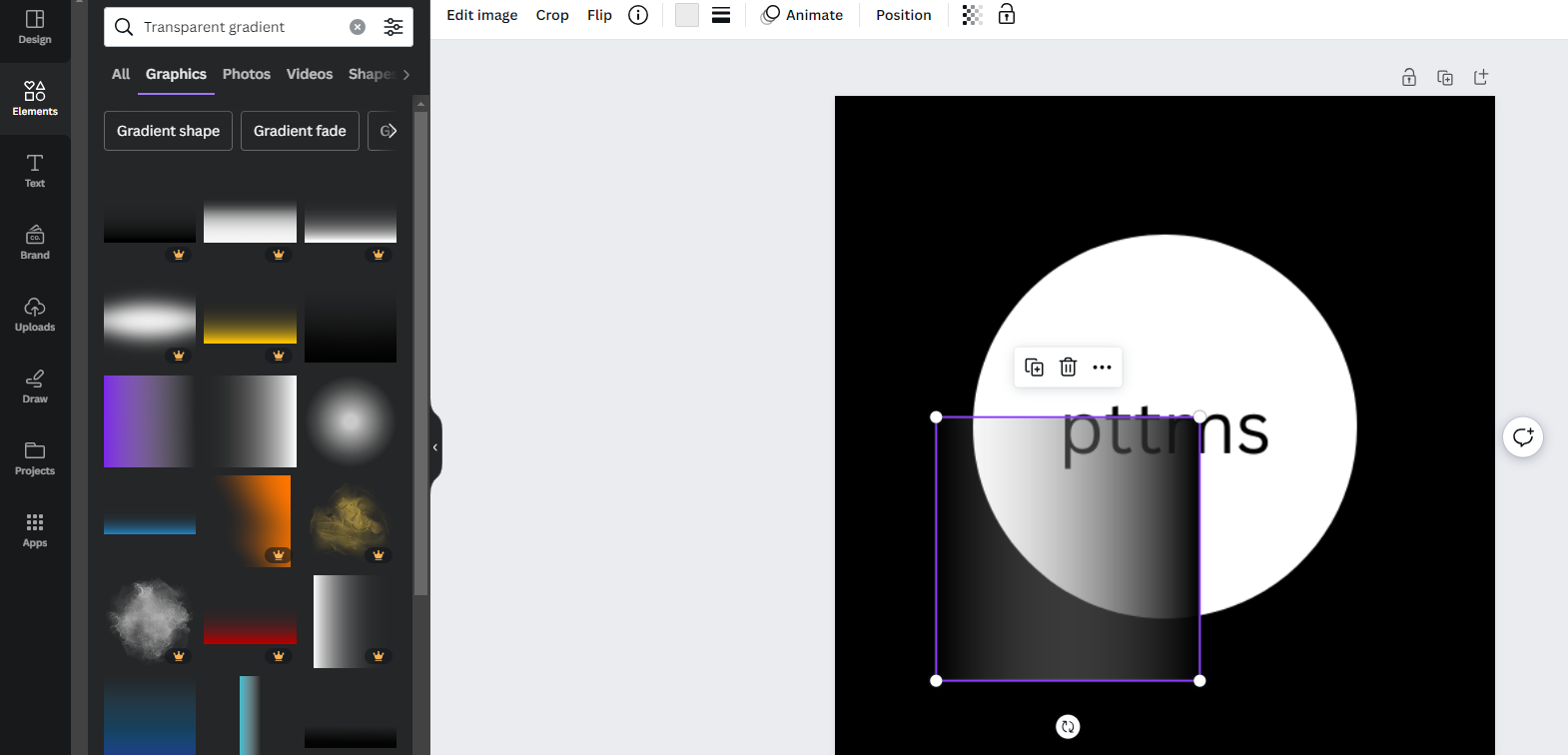Select the orange gradient thumbnail

250,521
